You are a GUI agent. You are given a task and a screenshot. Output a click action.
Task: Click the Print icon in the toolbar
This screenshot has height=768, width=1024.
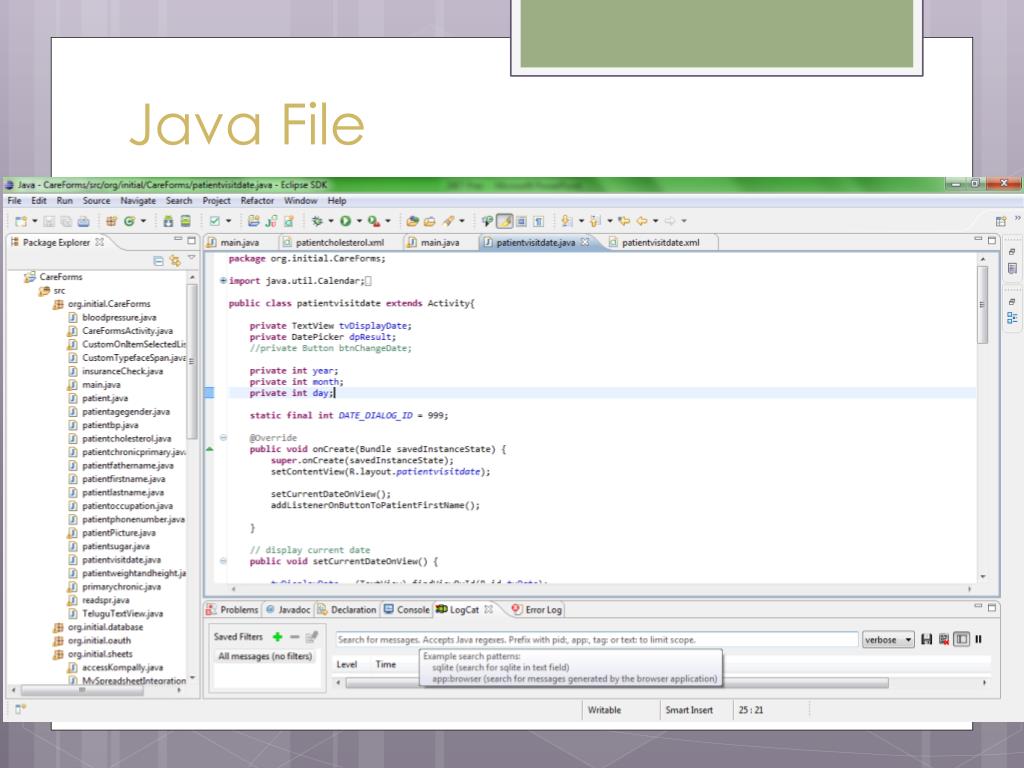click(84, 220)
